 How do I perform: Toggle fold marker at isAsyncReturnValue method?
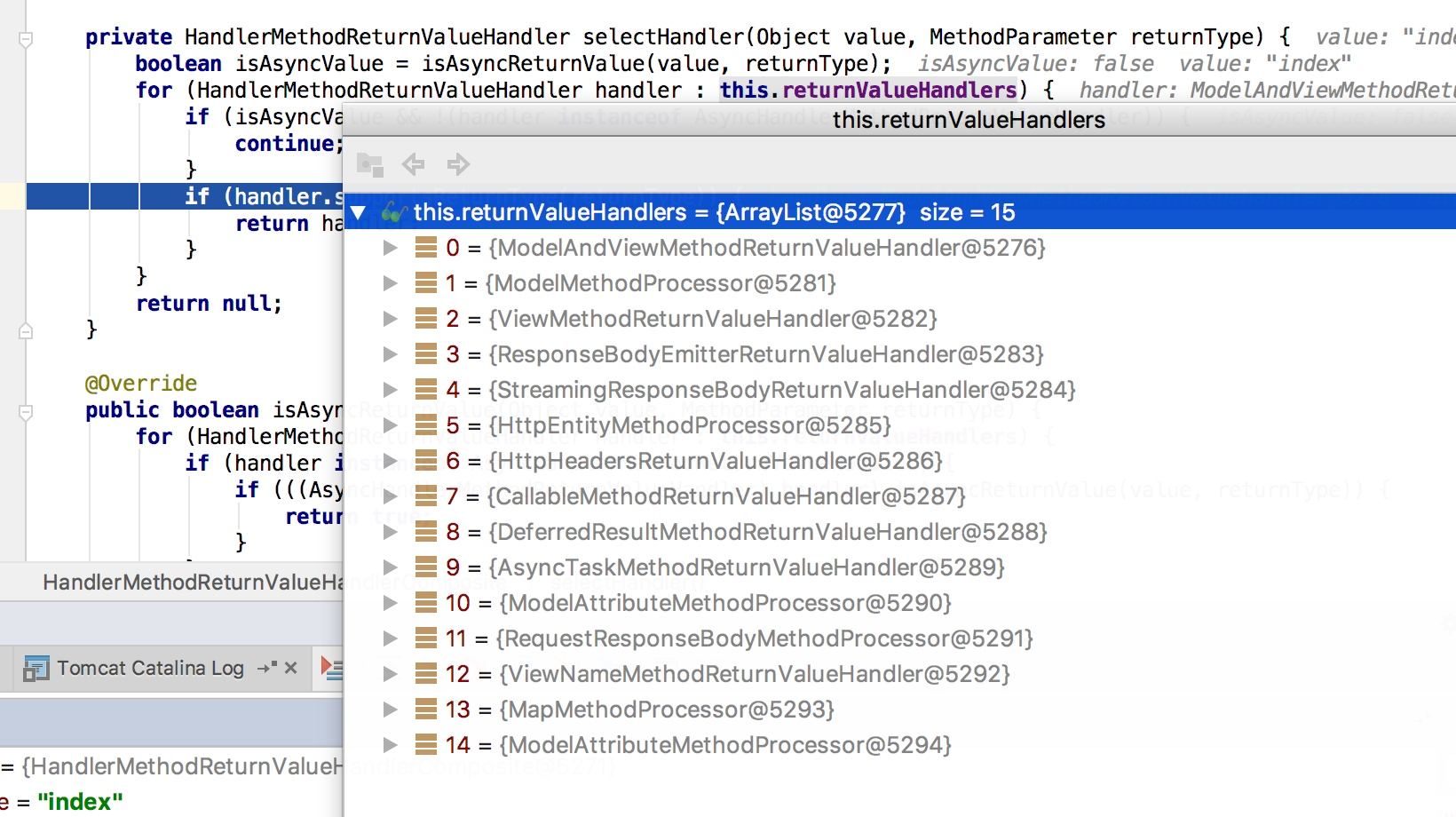(26, 412)
